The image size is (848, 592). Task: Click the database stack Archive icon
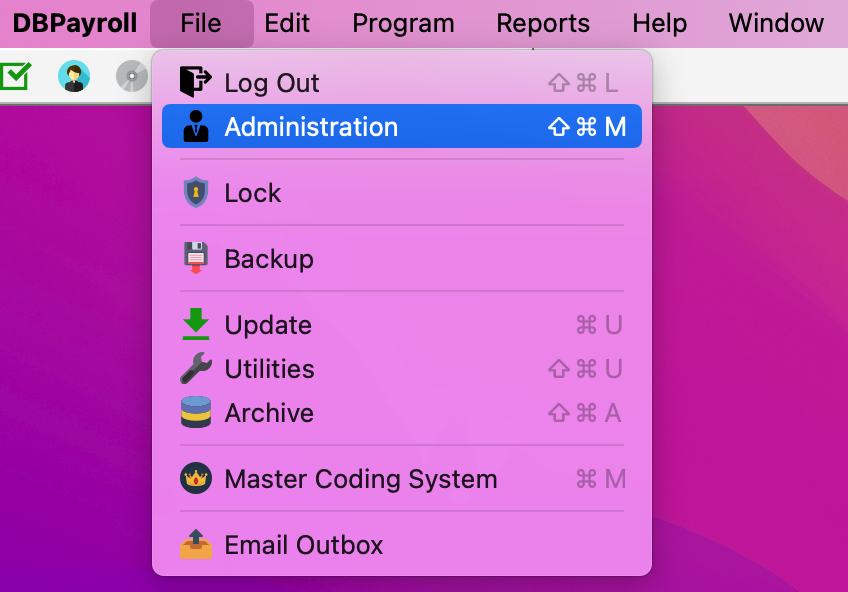coord(196,413)
